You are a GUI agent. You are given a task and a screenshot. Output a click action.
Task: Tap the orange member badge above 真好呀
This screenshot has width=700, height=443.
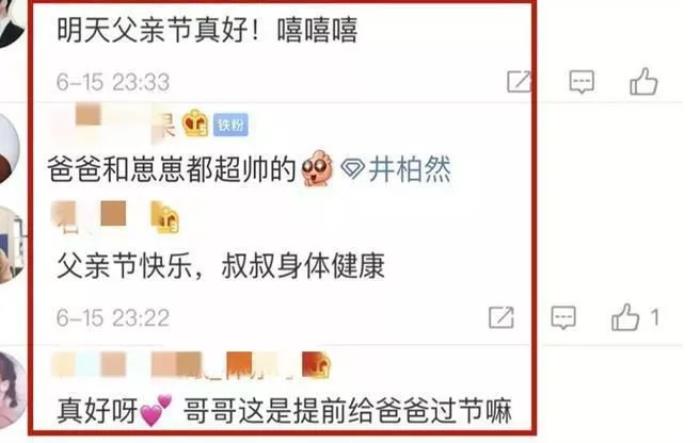pos(316,364)
